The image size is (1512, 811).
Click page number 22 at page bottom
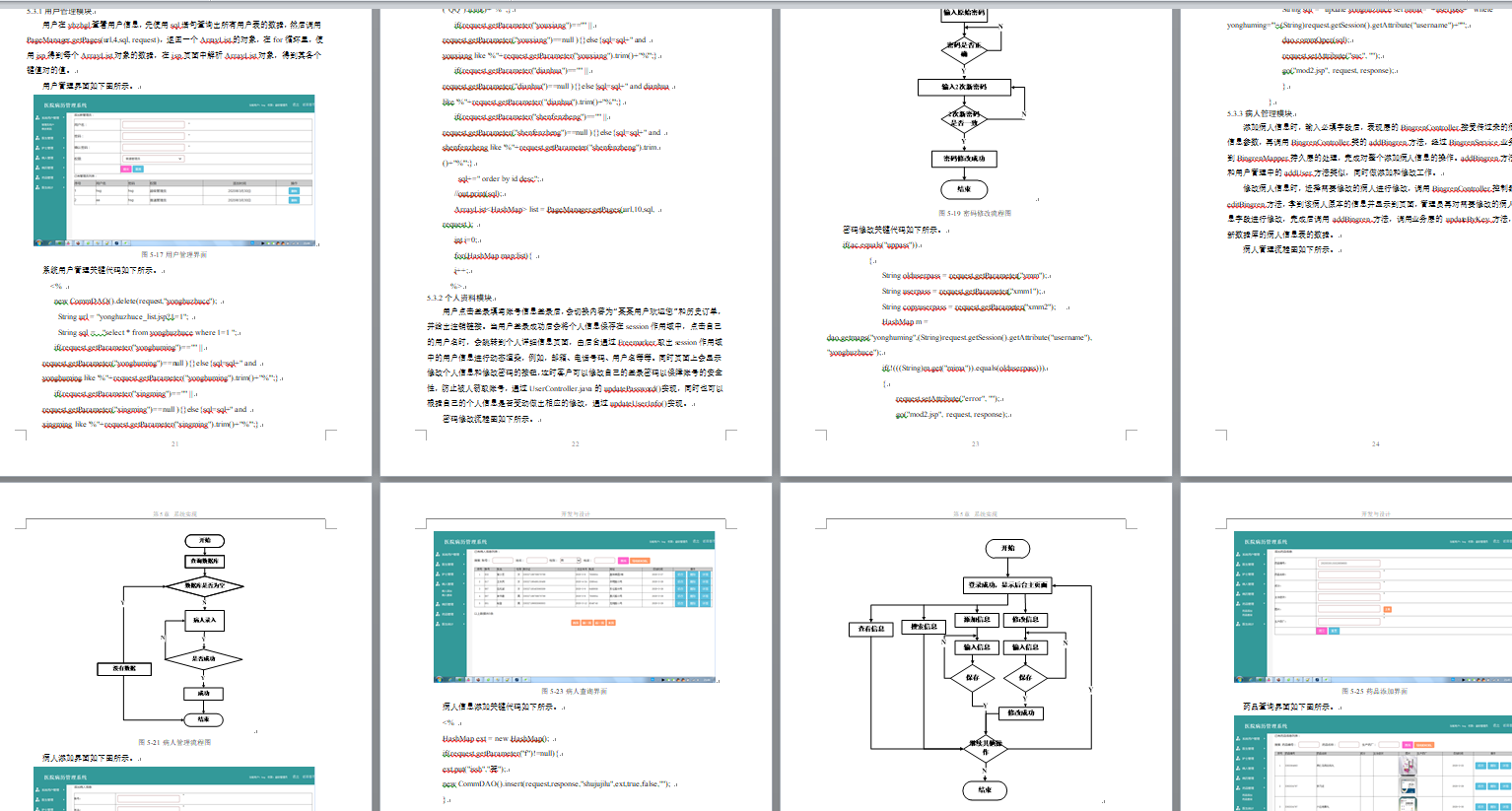click(x=575, y=444)
